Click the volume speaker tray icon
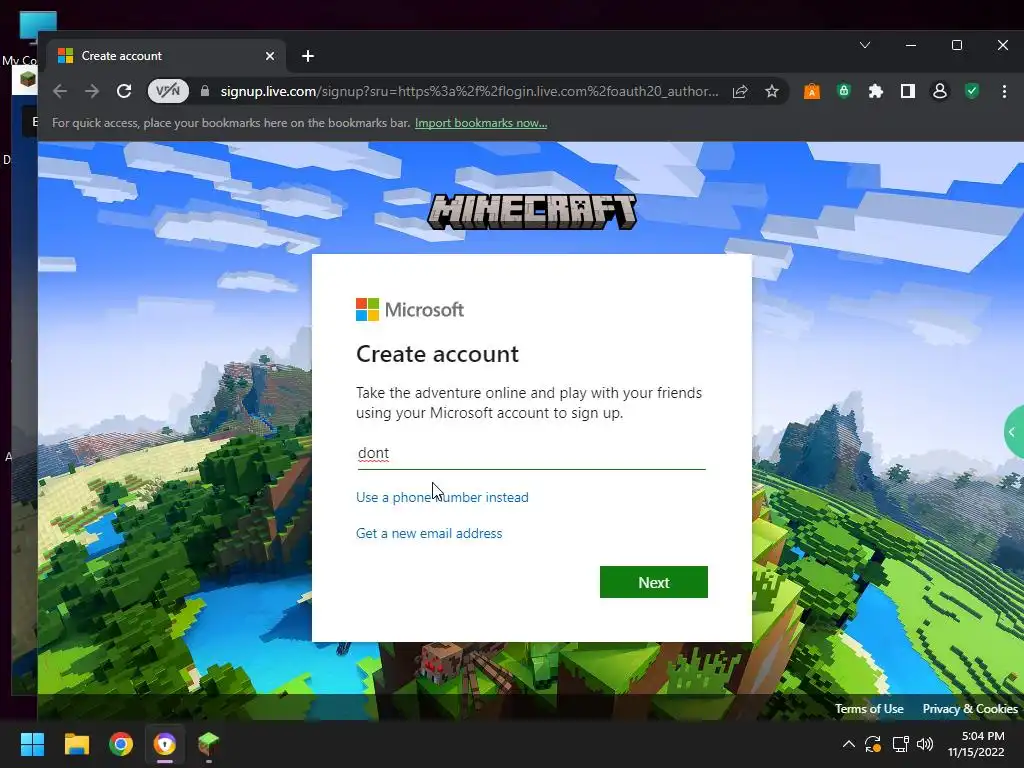The height and width of the screenshot is (768, 1024). (925, 744)
